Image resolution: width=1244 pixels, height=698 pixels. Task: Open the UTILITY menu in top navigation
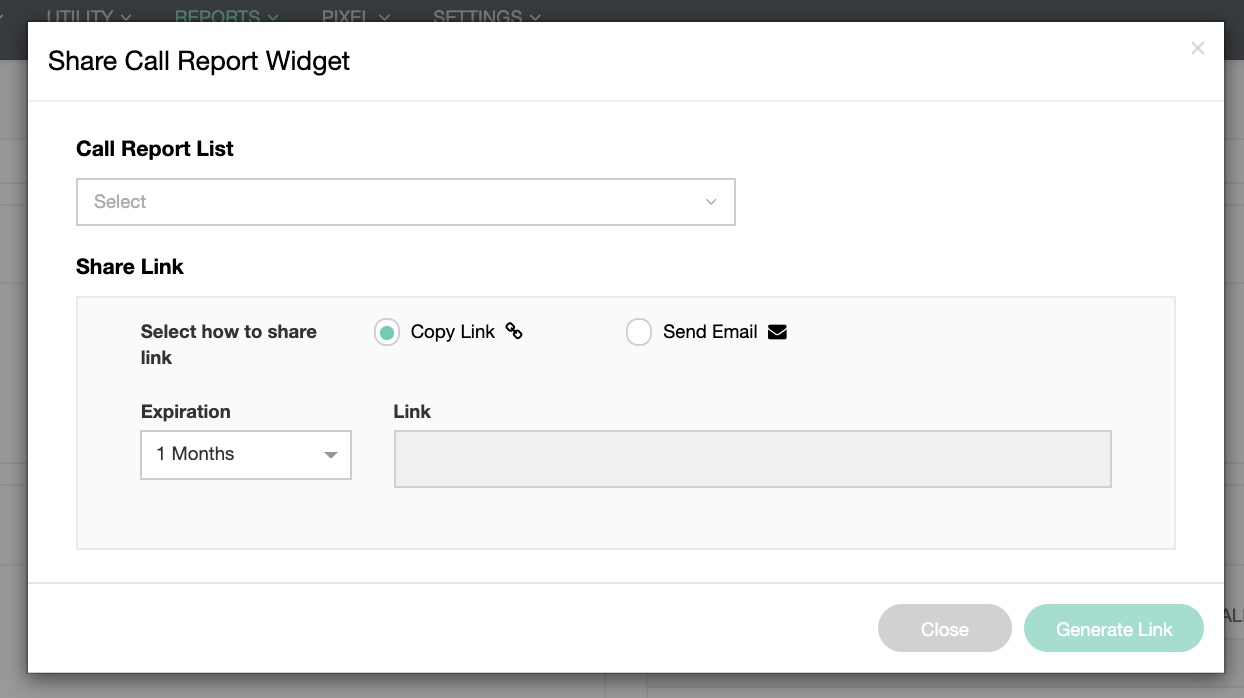click(x=89, y=16)
